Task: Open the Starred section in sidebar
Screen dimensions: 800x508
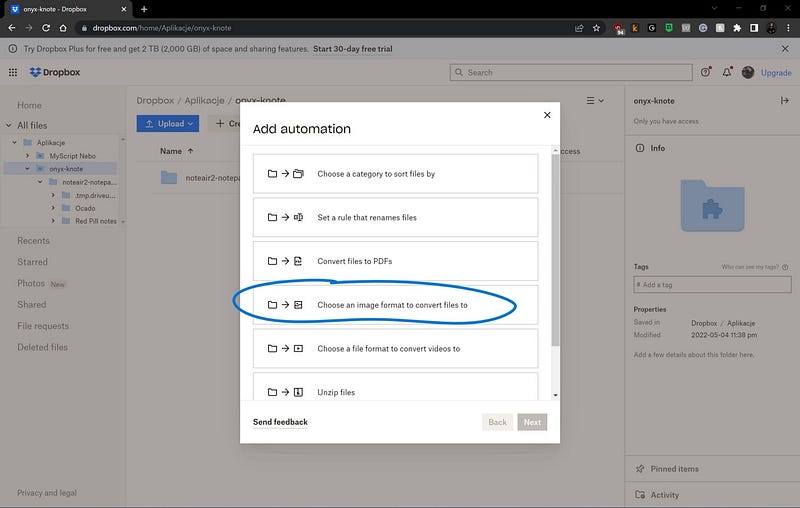Action: point(32,262)
